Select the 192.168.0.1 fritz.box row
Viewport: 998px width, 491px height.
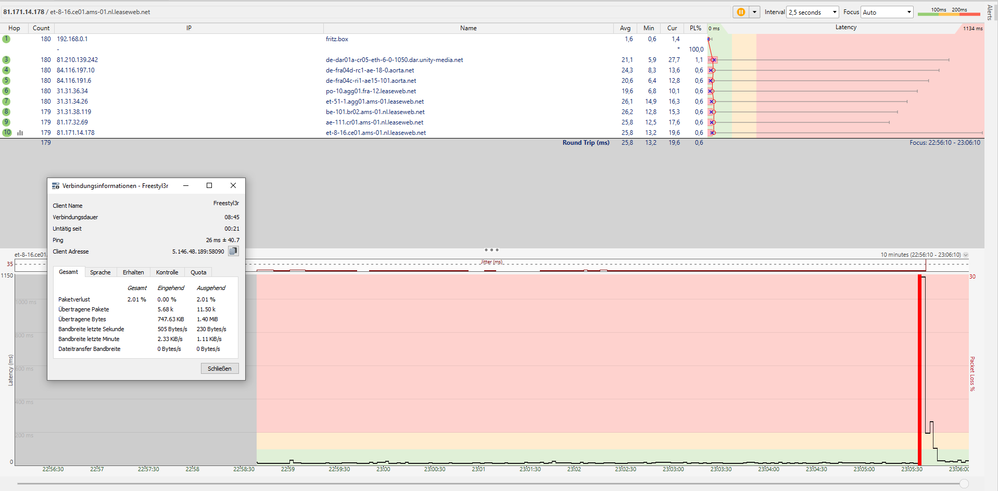tap(353, 39)
